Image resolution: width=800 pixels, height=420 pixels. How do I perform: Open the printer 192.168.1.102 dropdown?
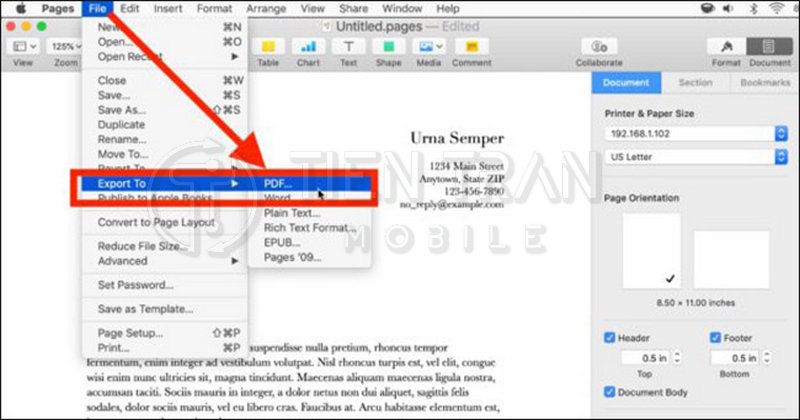point(696,134)
